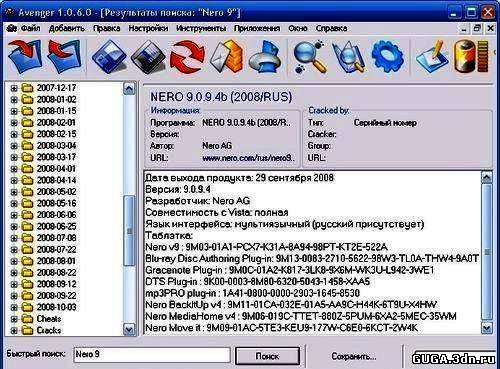Click the Gracenote Plug-in serial line
Screen dimensions: 500x369
pos(290,270)
